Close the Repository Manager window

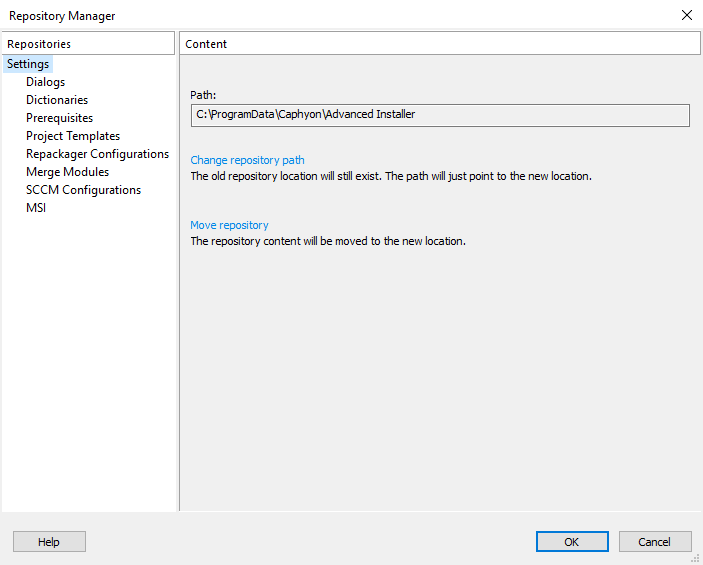[686, 15]
